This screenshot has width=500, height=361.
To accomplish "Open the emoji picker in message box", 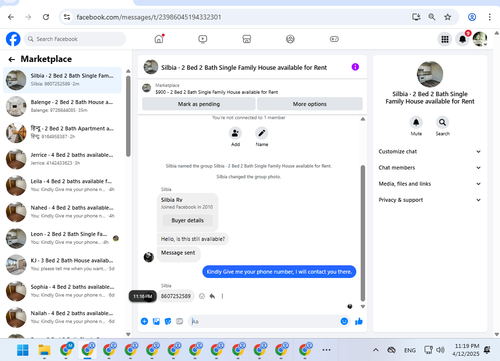I will tap(344, 321).
